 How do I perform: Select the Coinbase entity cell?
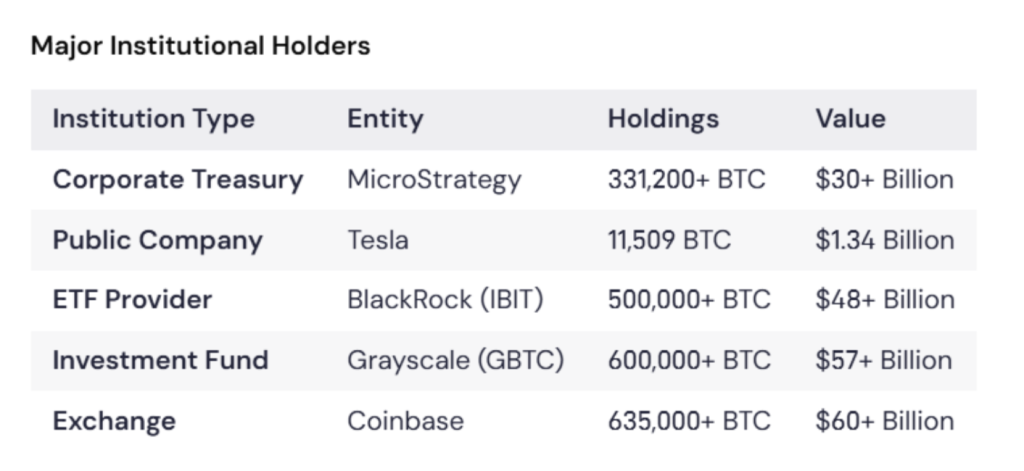pyautogui.click(x=405, y=421)
